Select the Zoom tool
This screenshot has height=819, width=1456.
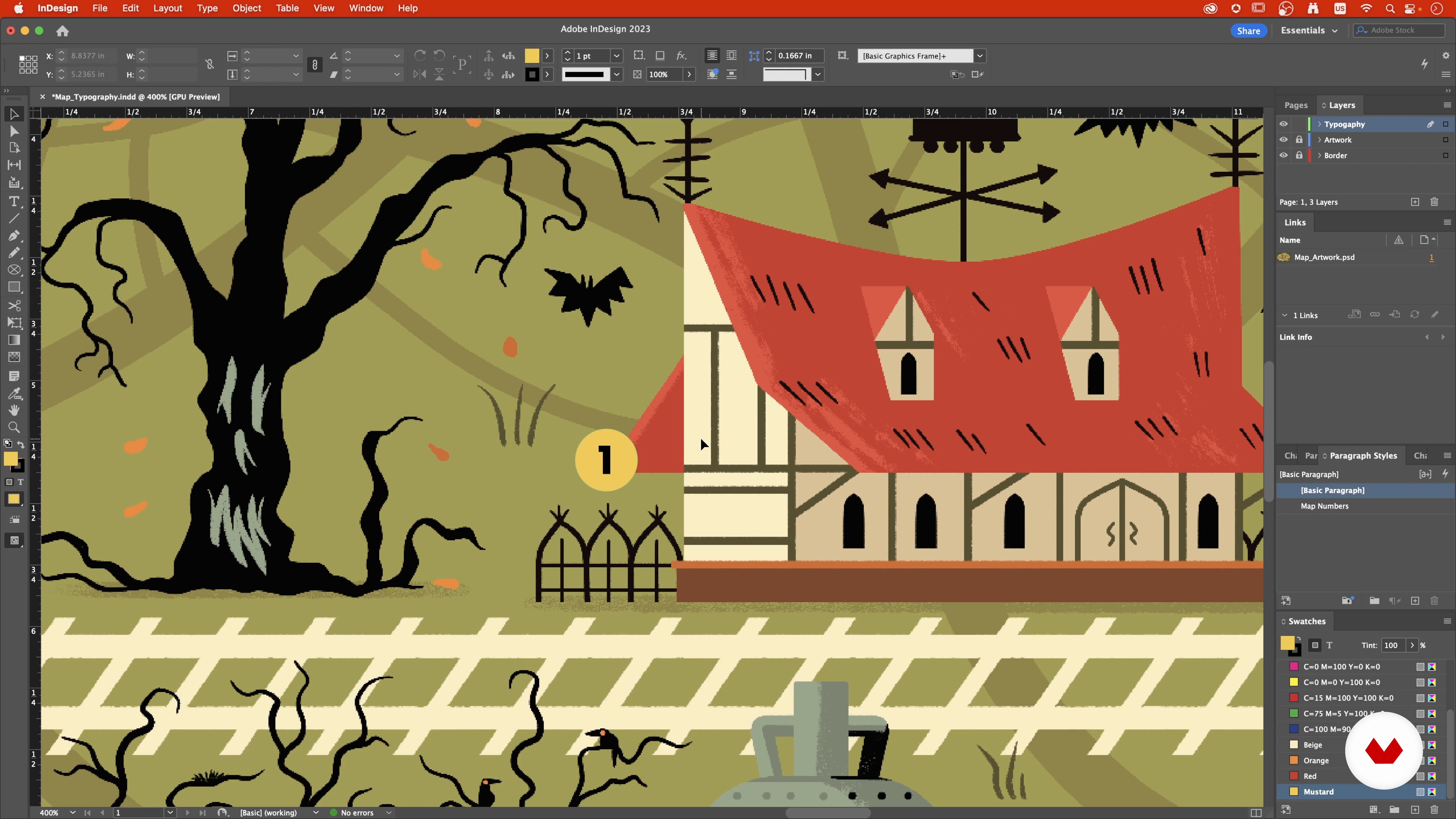point(14,428)
